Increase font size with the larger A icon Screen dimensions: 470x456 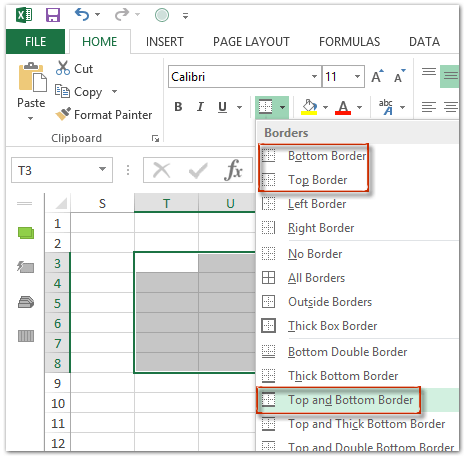tap(377, 76)
